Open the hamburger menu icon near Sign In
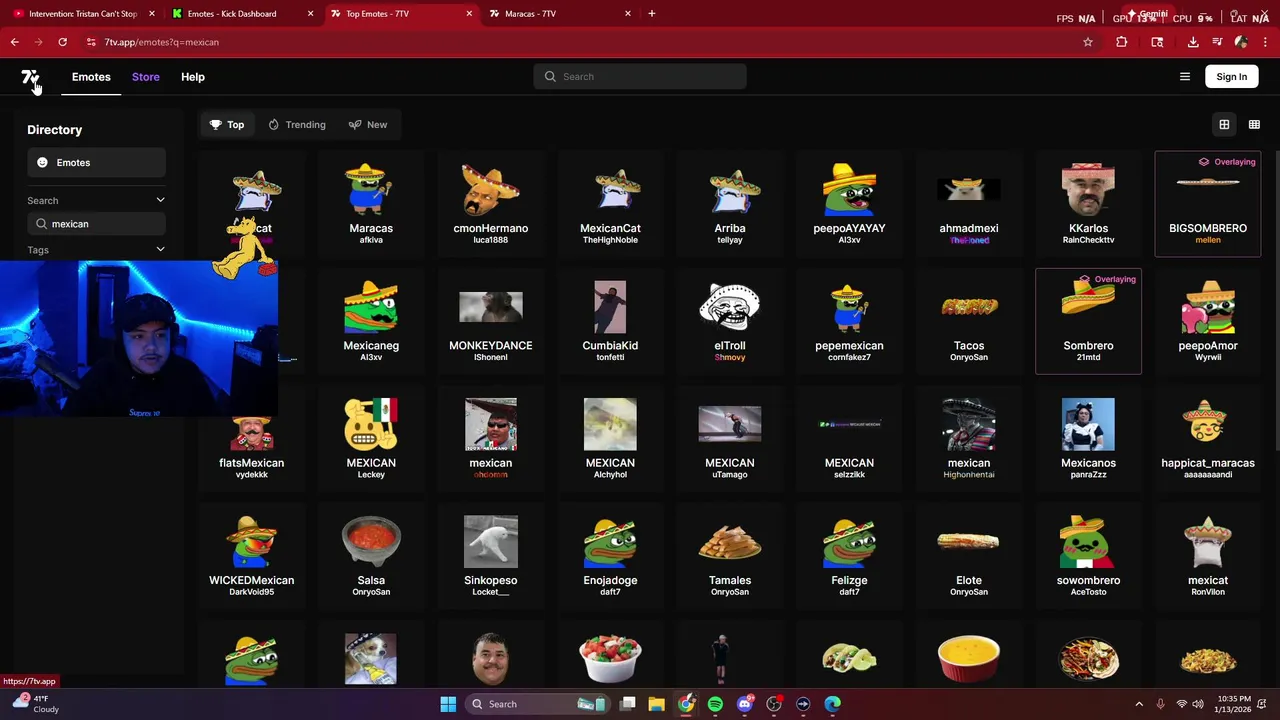This screenshot has height=720, width=1280. 1185,77
